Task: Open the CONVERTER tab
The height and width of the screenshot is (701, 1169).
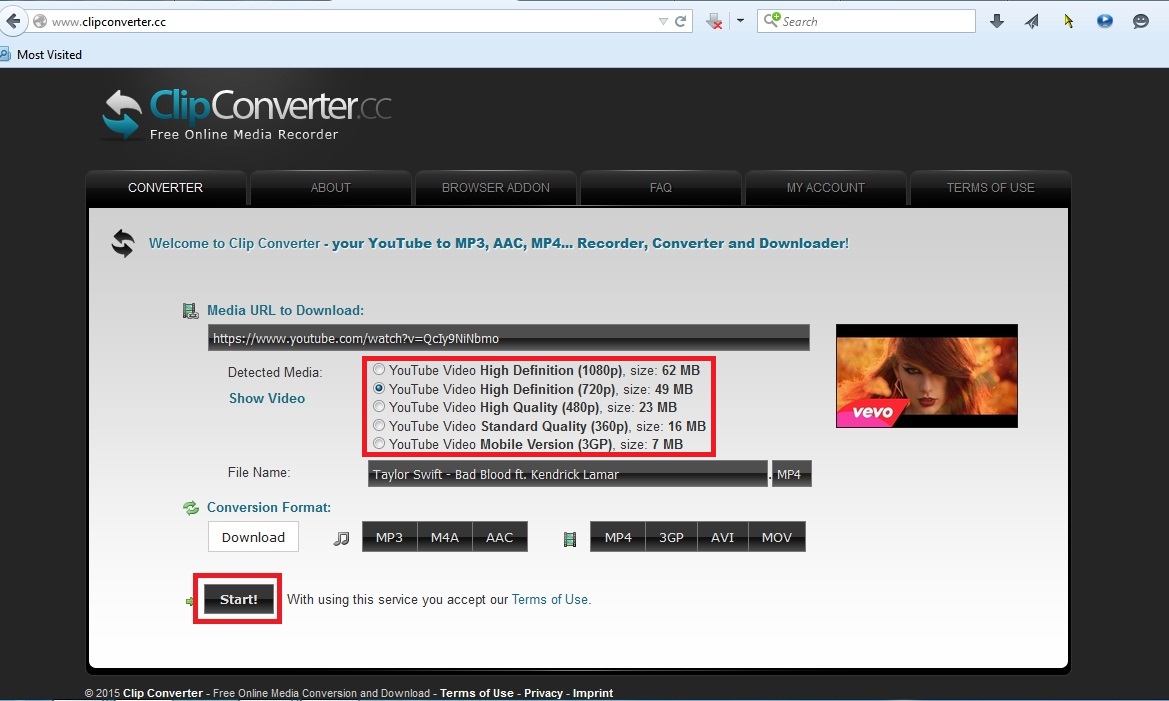Action: [x=166, y=188]
